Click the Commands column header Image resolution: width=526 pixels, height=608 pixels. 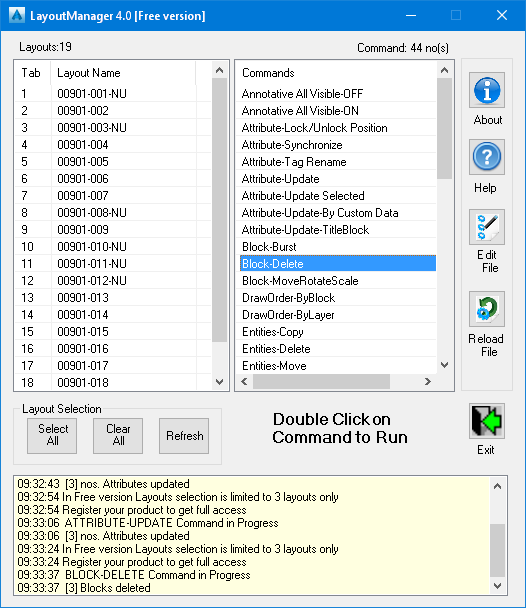coord(336,73)
